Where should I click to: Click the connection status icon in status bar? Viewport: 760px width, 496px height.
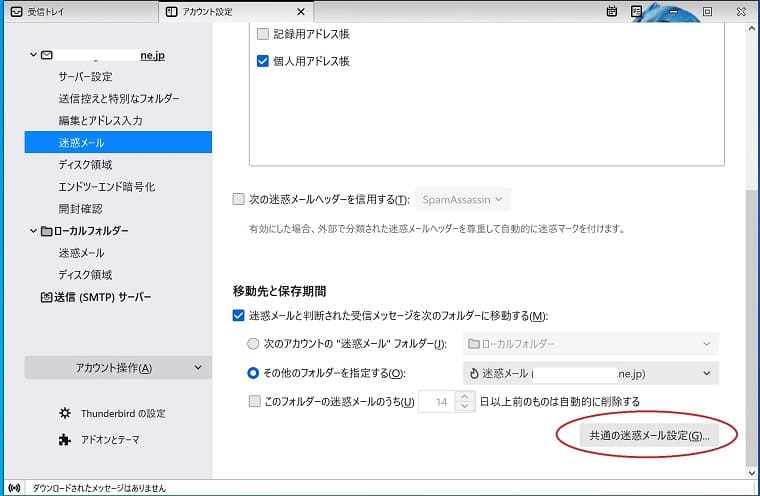tap(15, 488)
